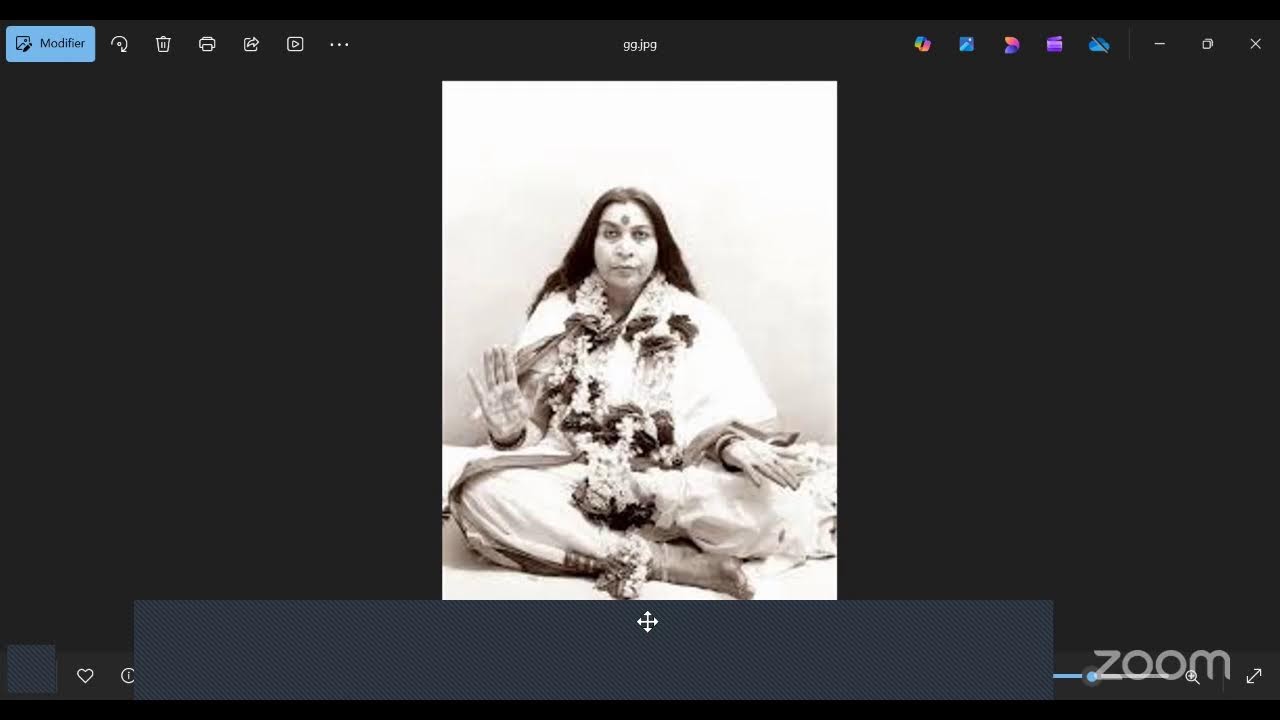Open Clipchamp video editor icon
The width and height of the screenshot is (1280, 720).
(1054, 44)
